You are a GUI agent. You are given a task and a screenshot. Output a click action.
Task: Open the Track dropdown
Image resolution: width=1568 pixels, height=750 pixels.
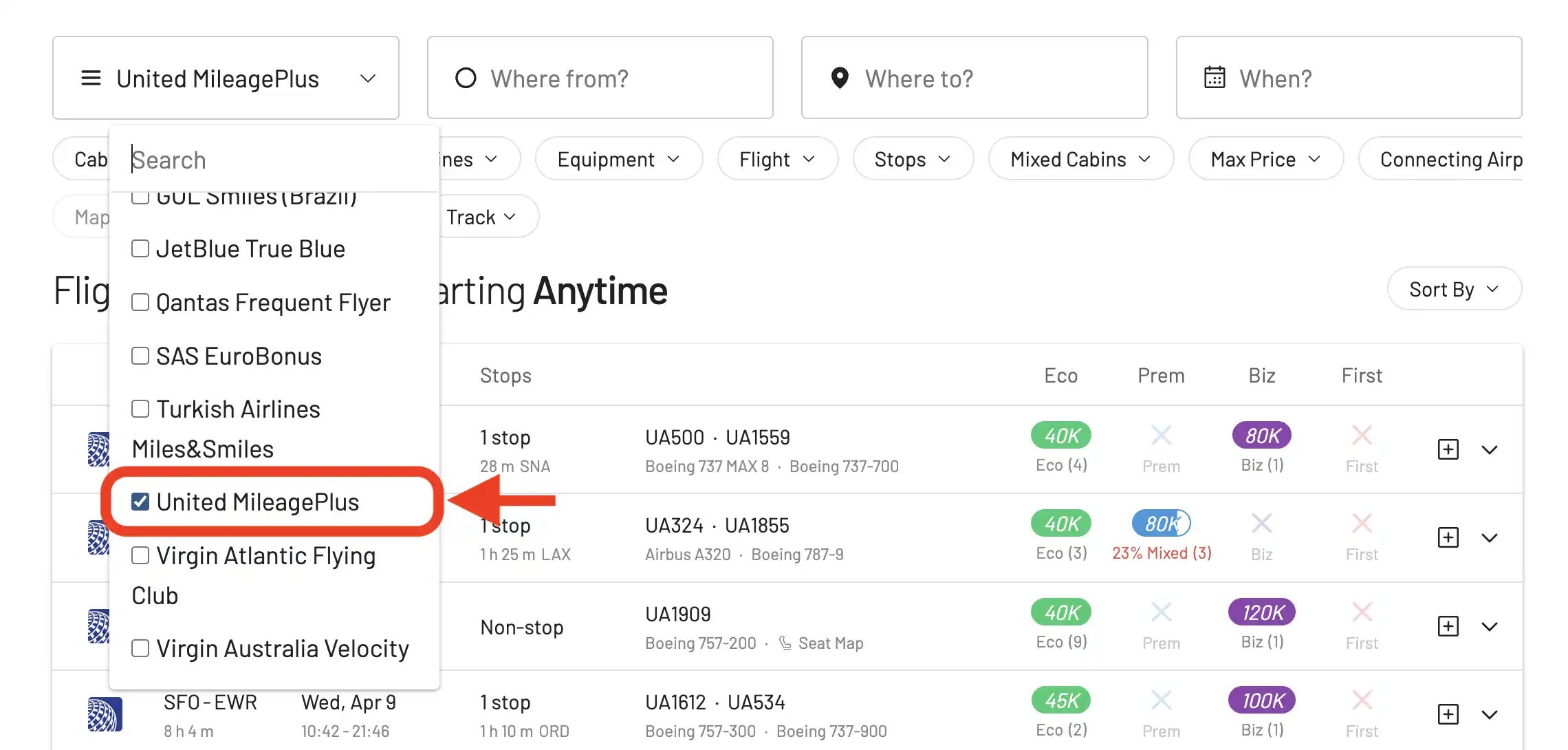(x=481, y=217)
